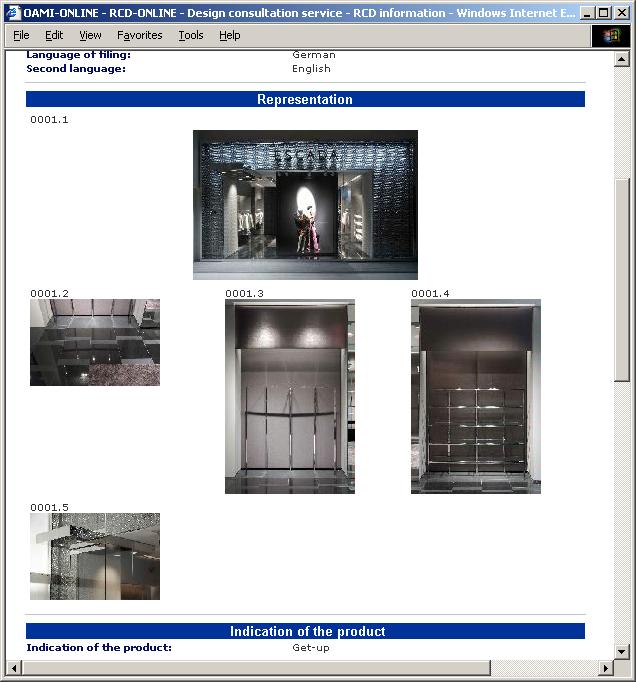Viewport: 636px width, 682px height.
Task: Click the '0001.5' image label
Action: [49, 508]
